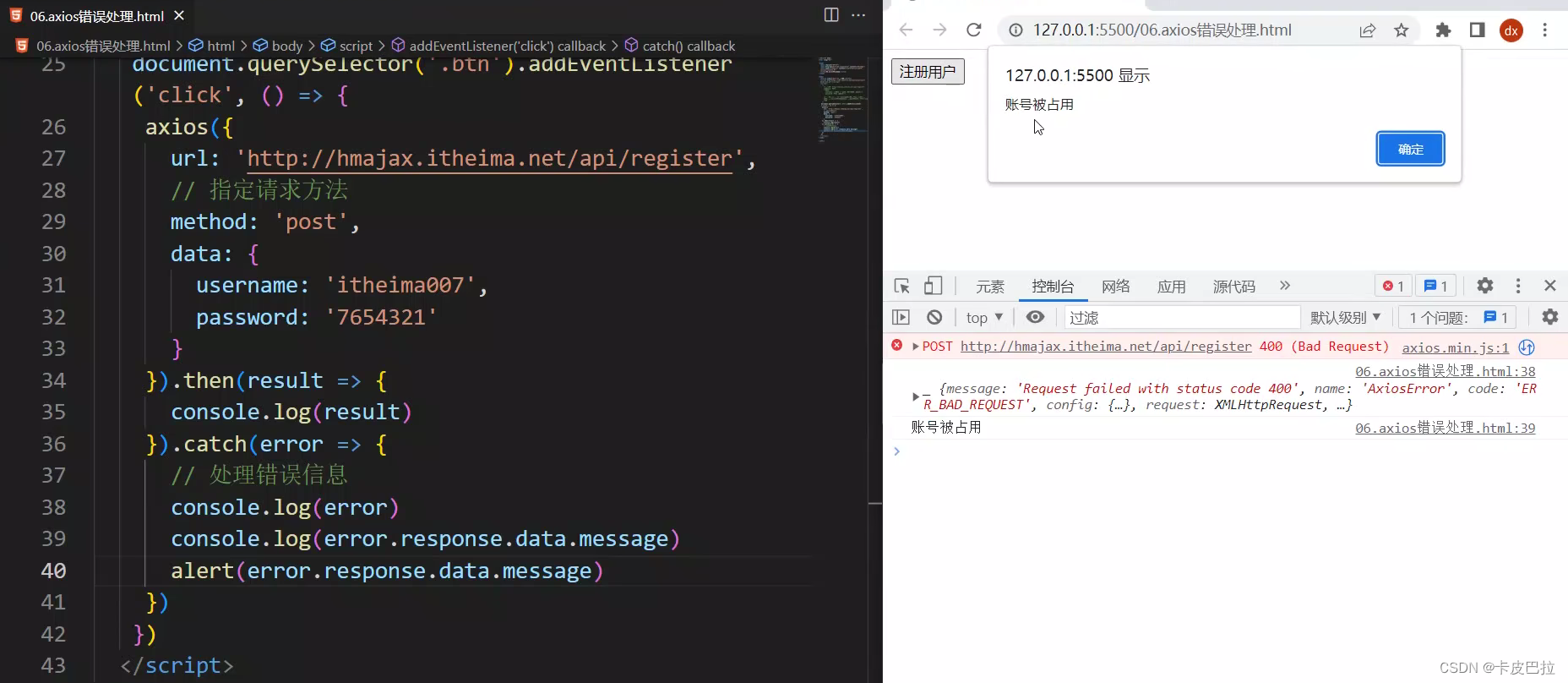Click the url string on line 27
The height and width of the screenshot is (683, 1568).
pos(490,159)
